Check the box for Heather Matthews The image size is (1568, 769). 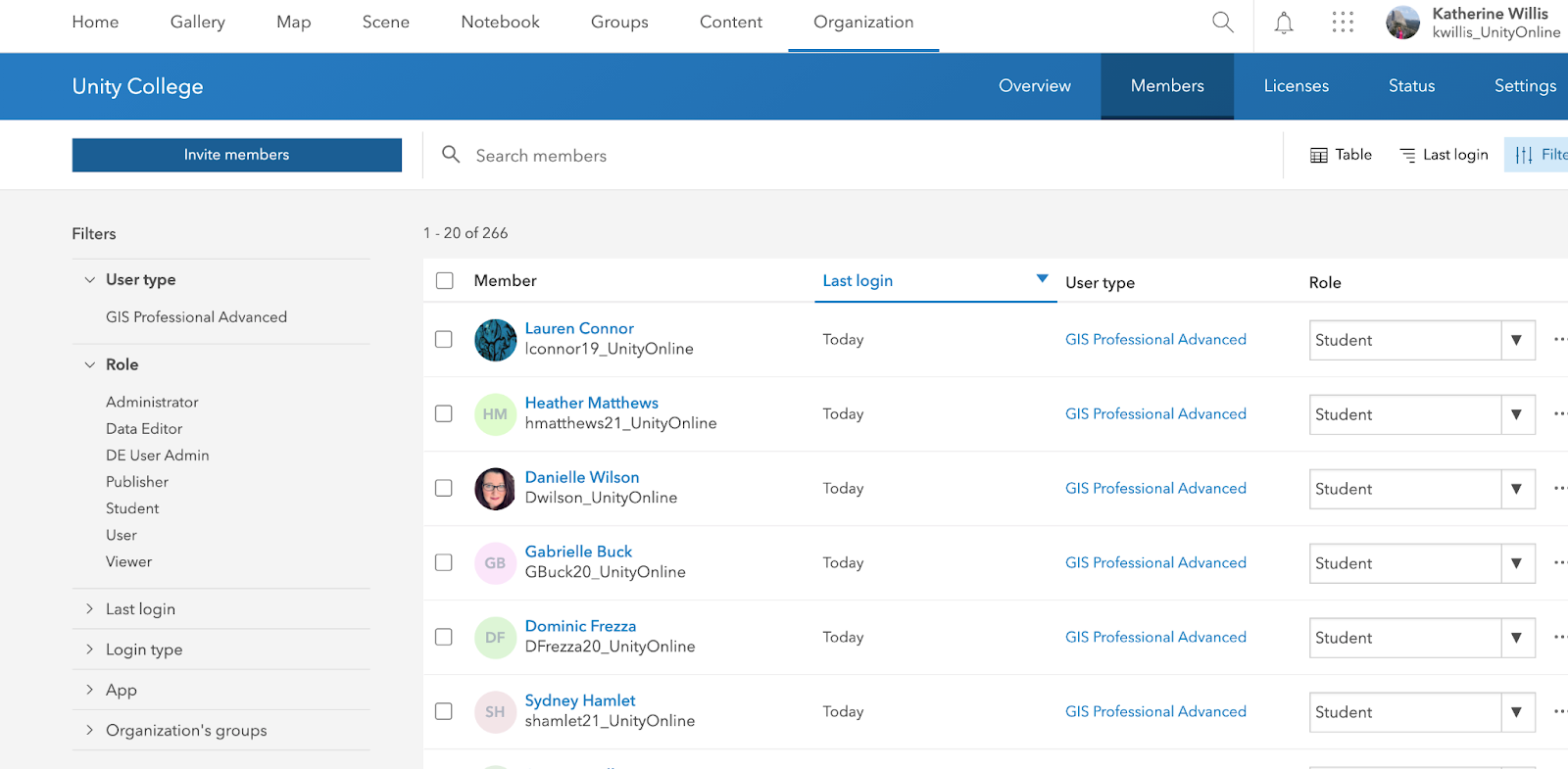[444, 413]
